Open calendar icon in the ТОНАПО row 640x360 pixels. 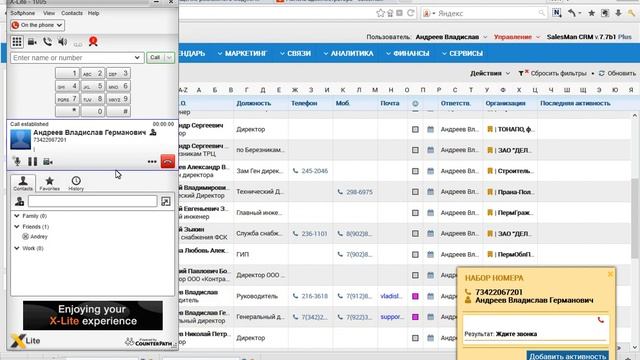(430, 129)
